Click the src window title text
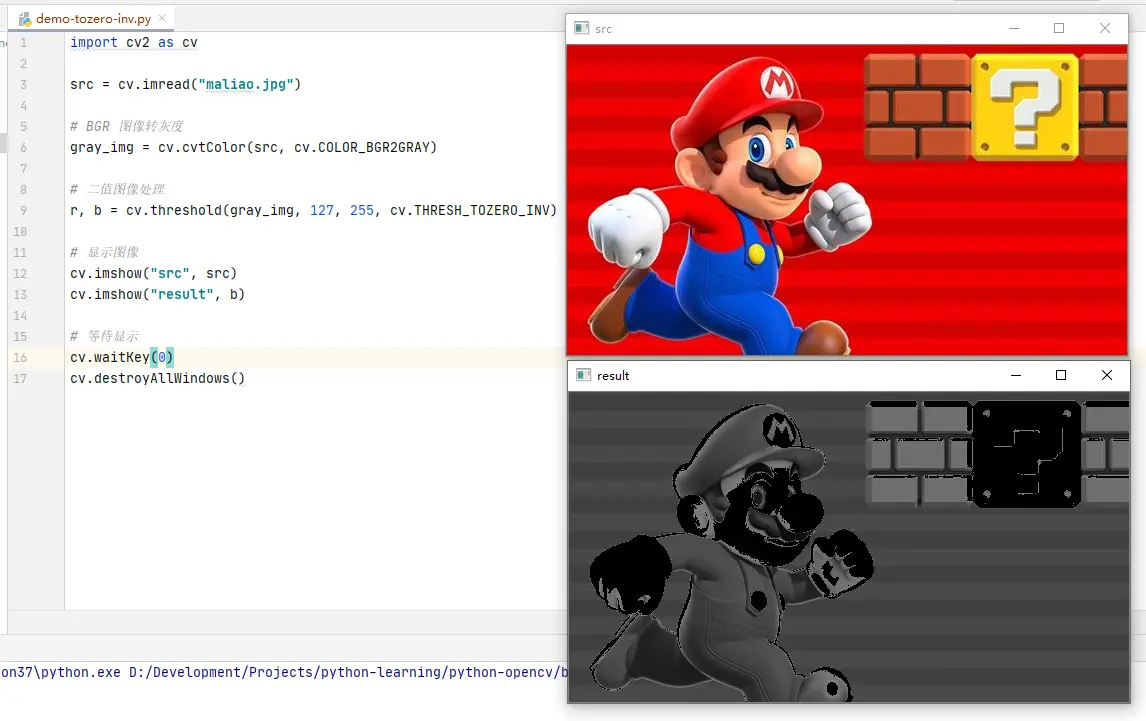The width and height of the screenshot is (1146, 721). tap(604, 29)
